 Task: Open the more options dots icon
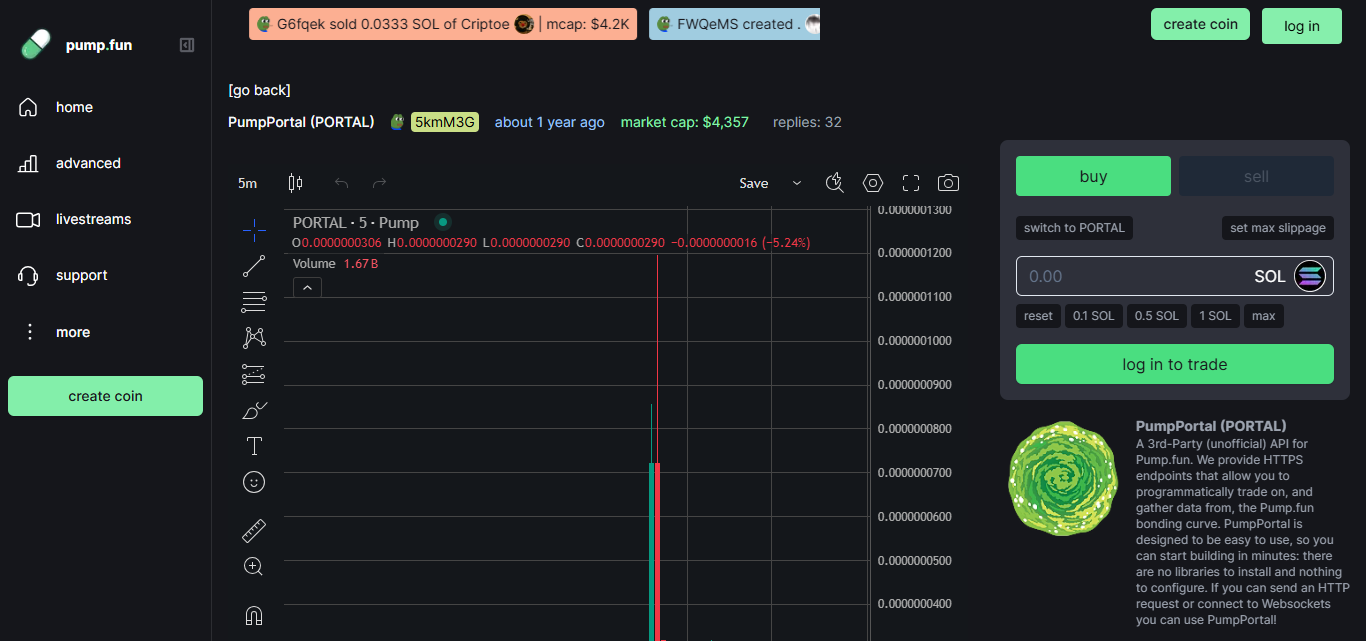tap(29, 332)
